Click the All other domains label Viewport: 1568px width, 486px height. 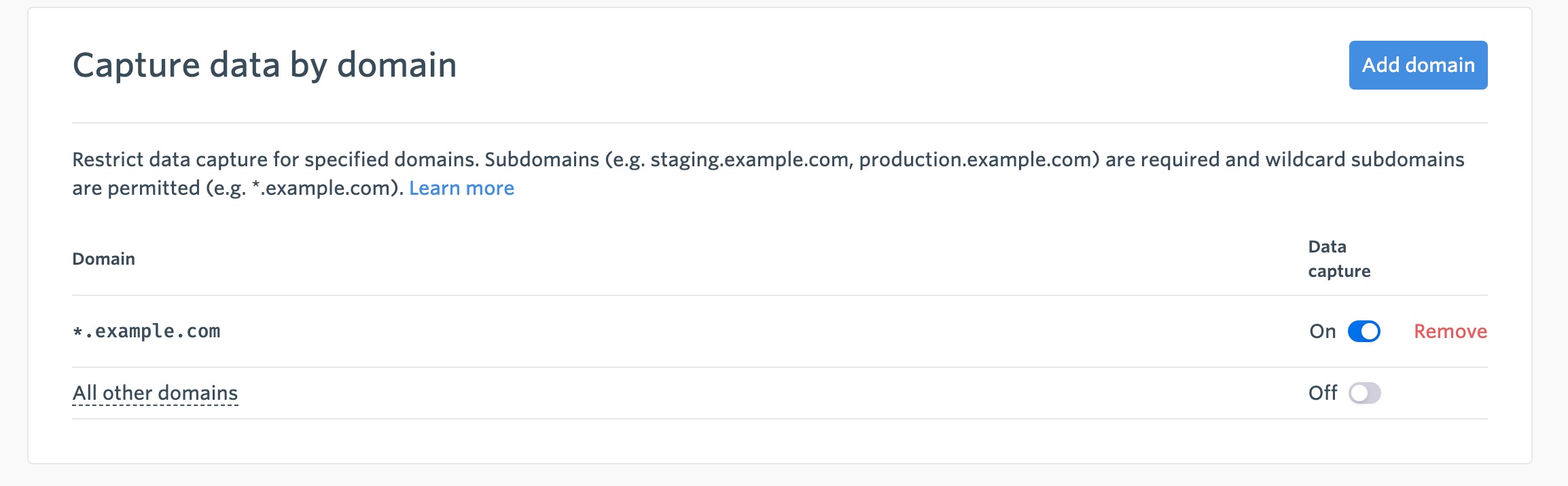click(x=155, y=393)
